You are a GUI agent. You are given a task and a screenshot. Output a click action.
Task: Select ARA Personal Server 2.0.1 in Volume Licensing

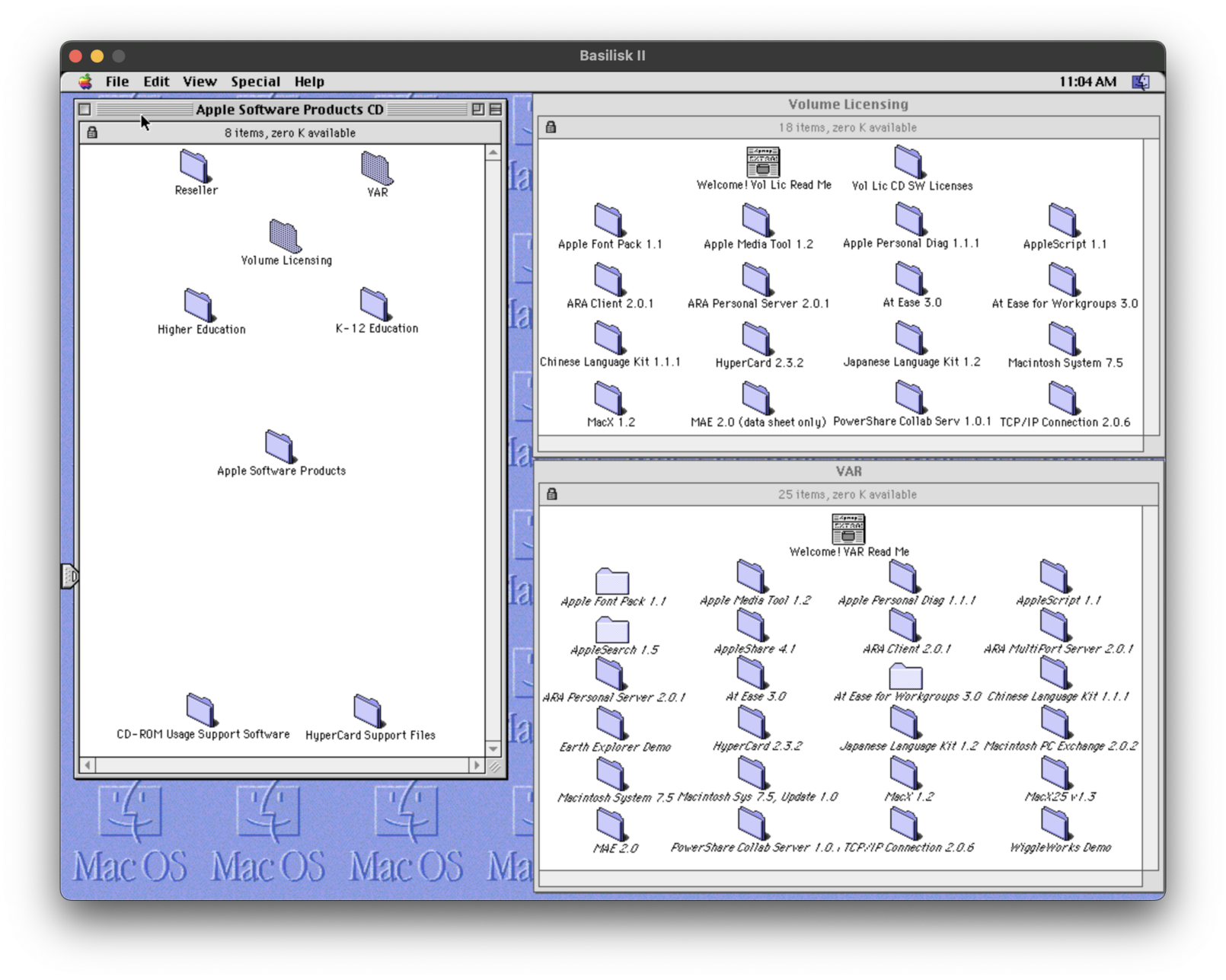[x=757, y=279]
